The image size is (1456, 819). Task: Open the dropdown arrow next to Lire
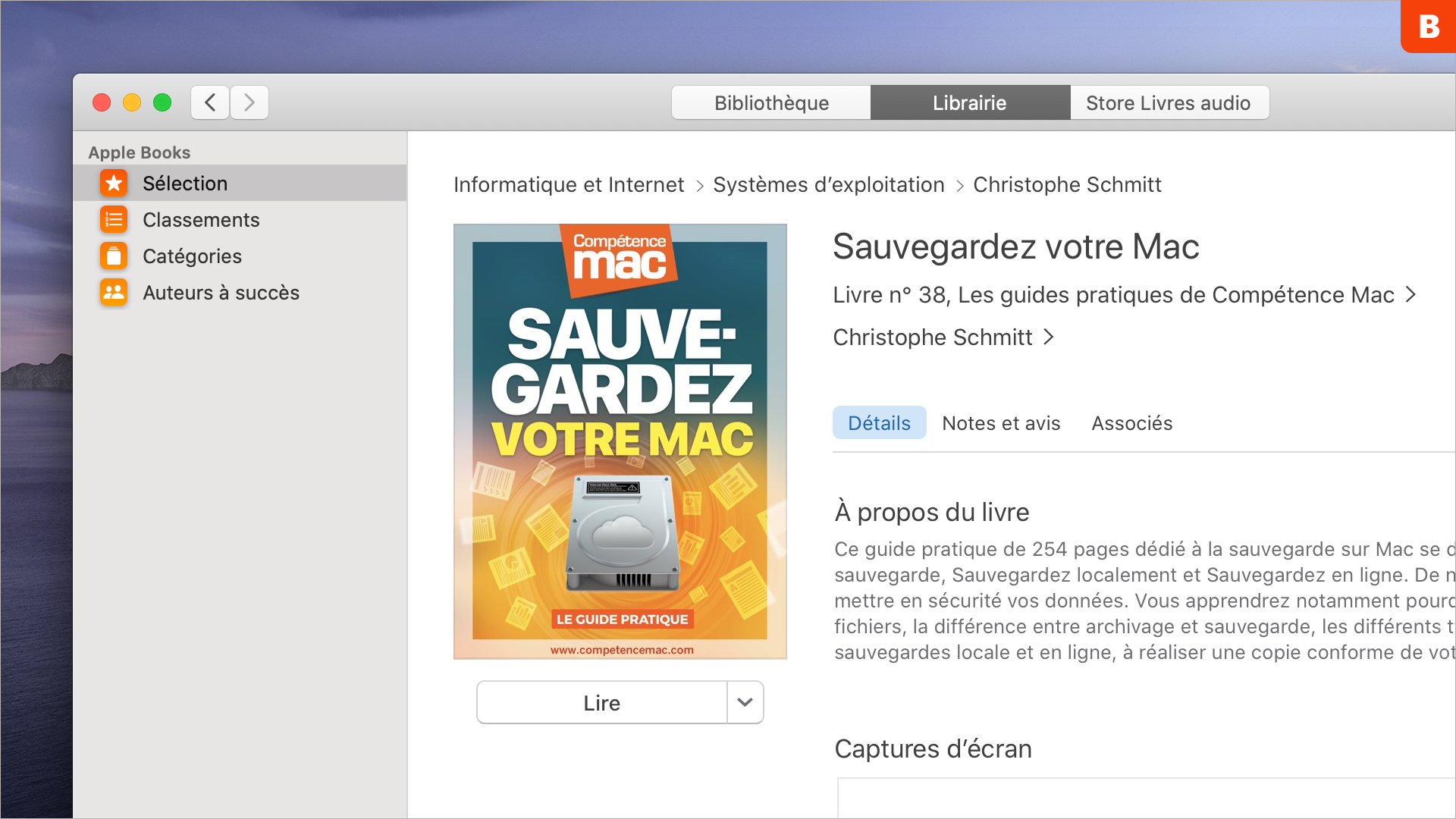click(745, 702)
